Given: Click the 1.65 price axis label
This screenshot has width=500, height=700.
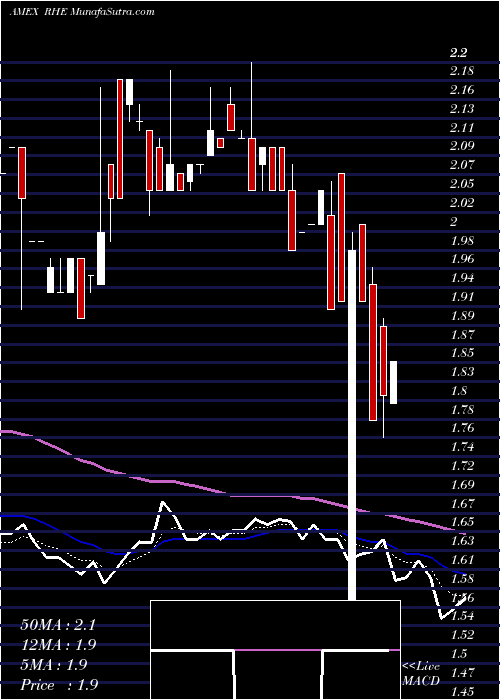Looking at the screenshot, I should (x=462, y=522).
